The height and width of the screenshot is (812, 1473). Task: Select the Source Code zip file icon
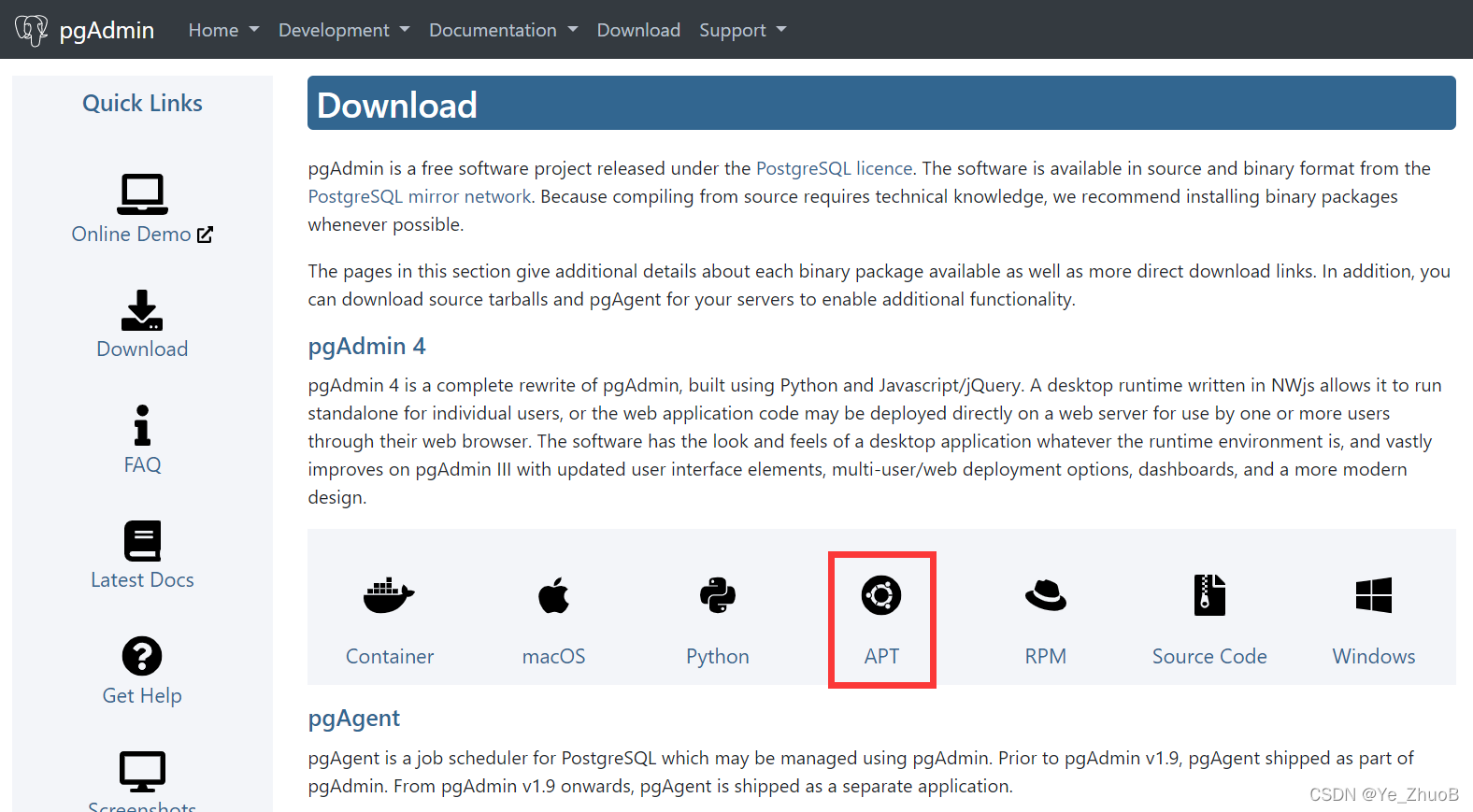(1209, 595)
